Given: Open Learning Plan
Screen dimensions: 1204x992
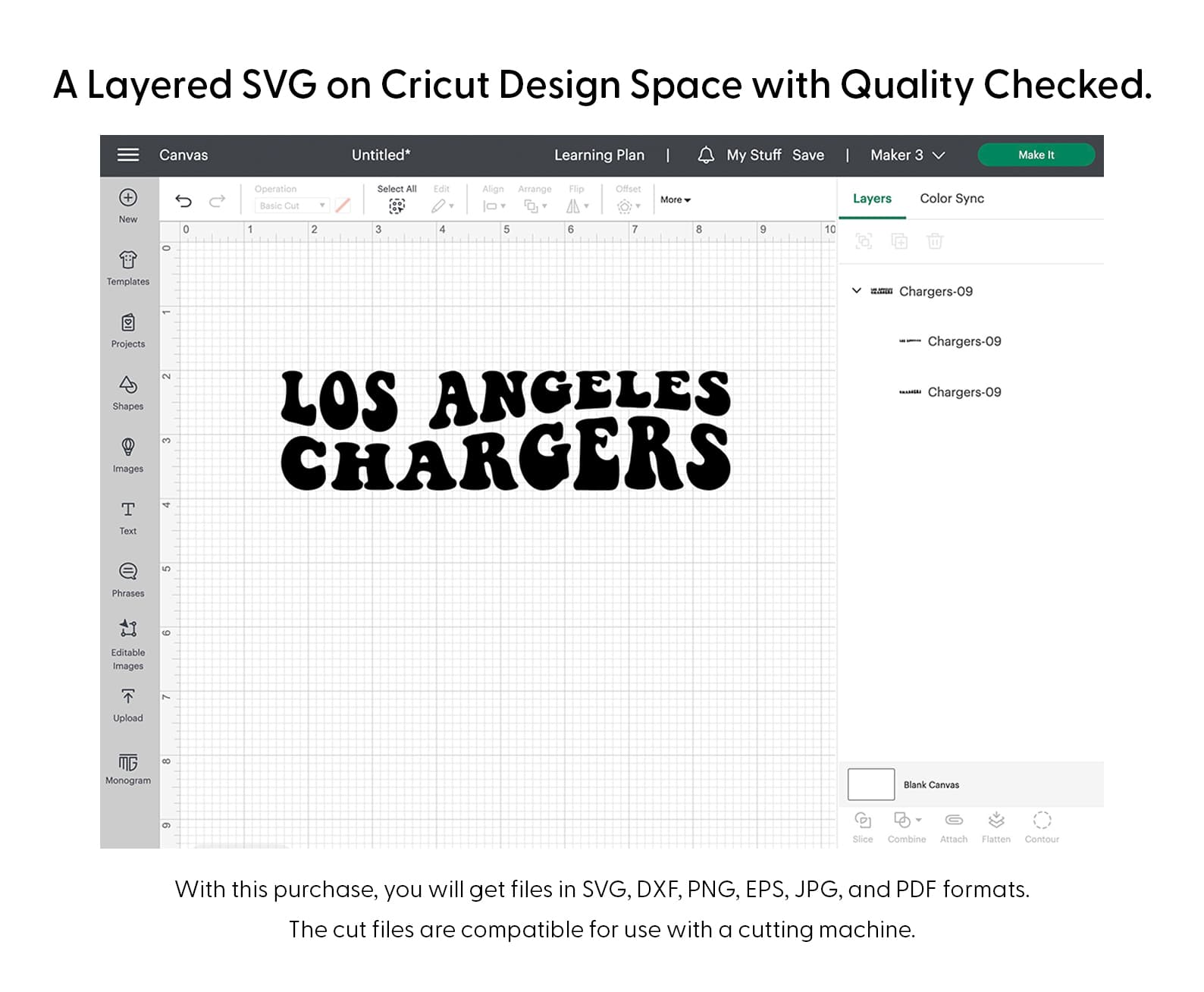Looking at the screenshot, I should point(599,155).
